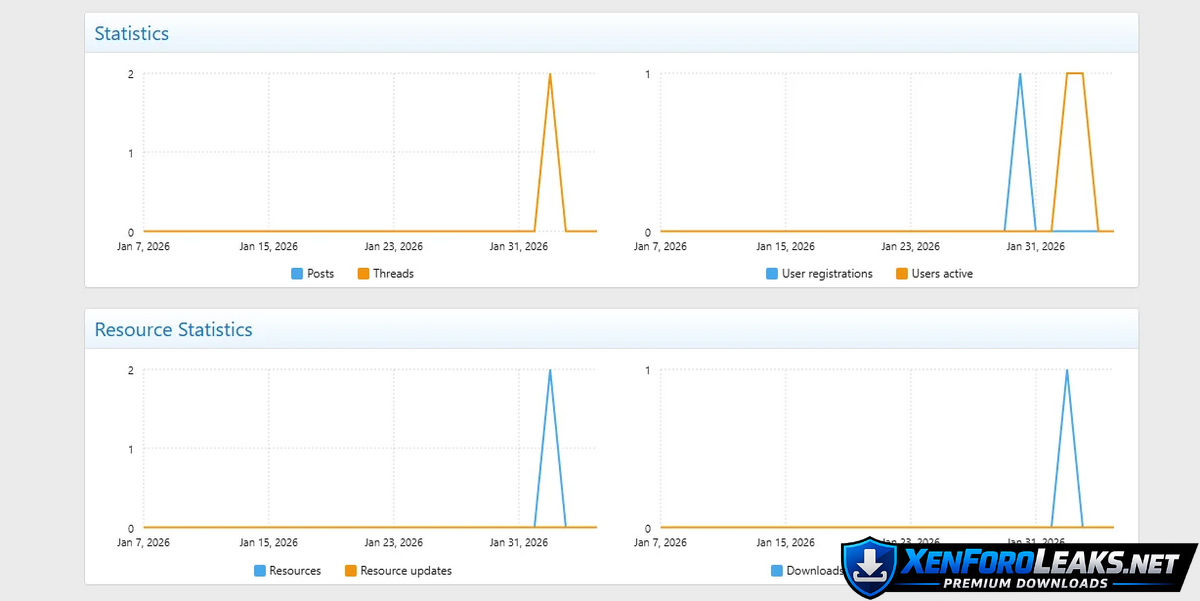Image resolution: width=1200 pixels, height=601 pixels.
Task: Open the Statistics heading link
Action: pyautogui.click(x=132, y=34)
